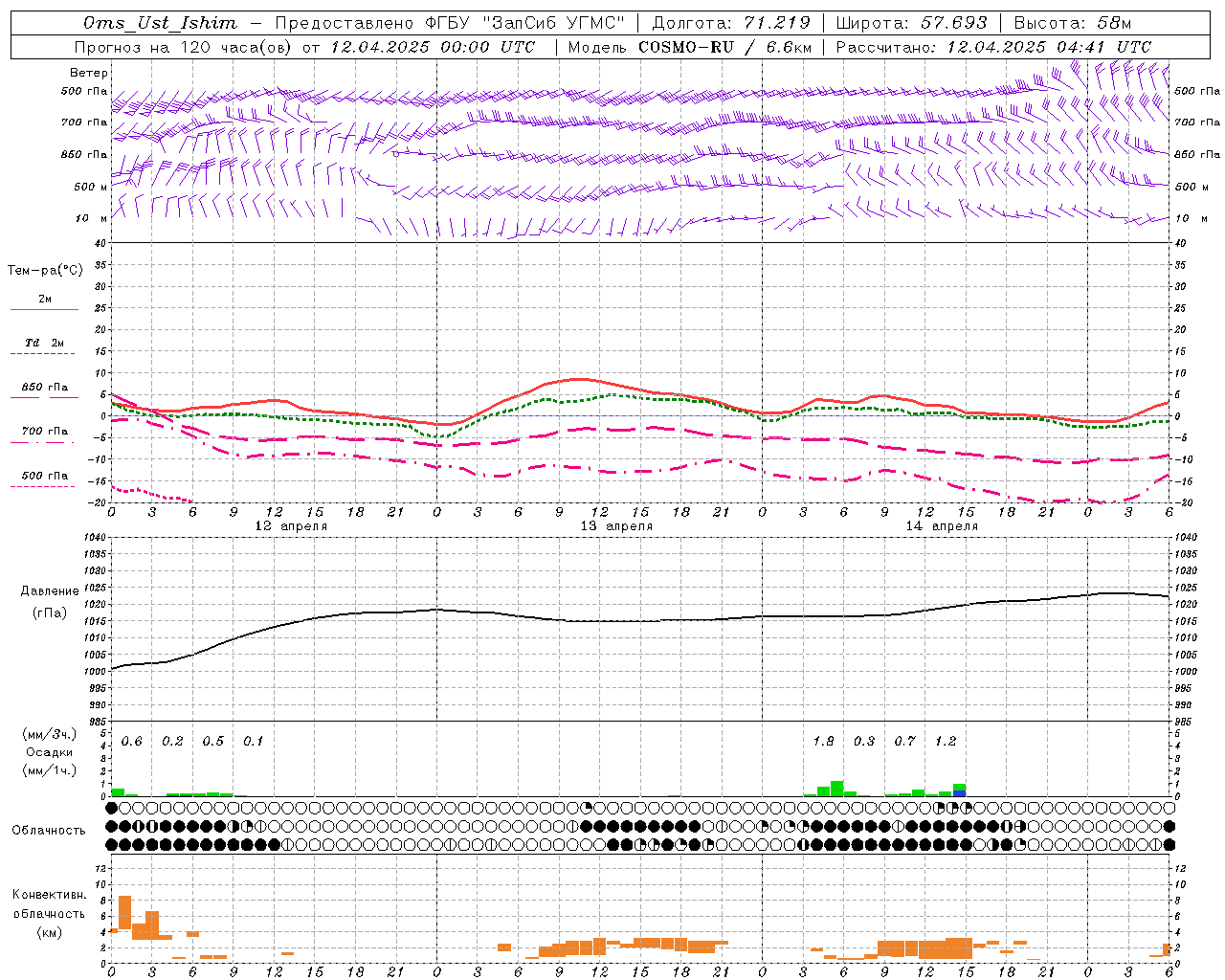Screen dimensions: 1225x980
Task: Click the 0.6 precipitation value
Action: (x=131, y=742)
